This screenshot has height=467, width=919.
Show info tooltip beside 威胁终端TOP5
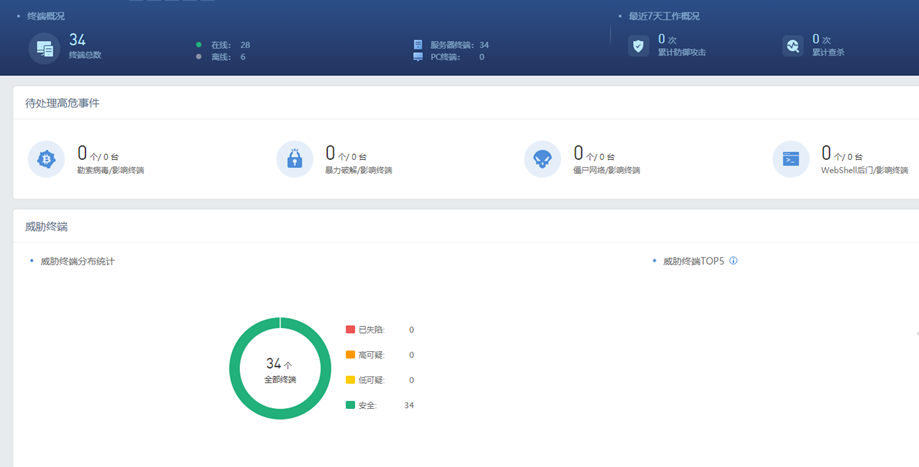pos(733,261)
